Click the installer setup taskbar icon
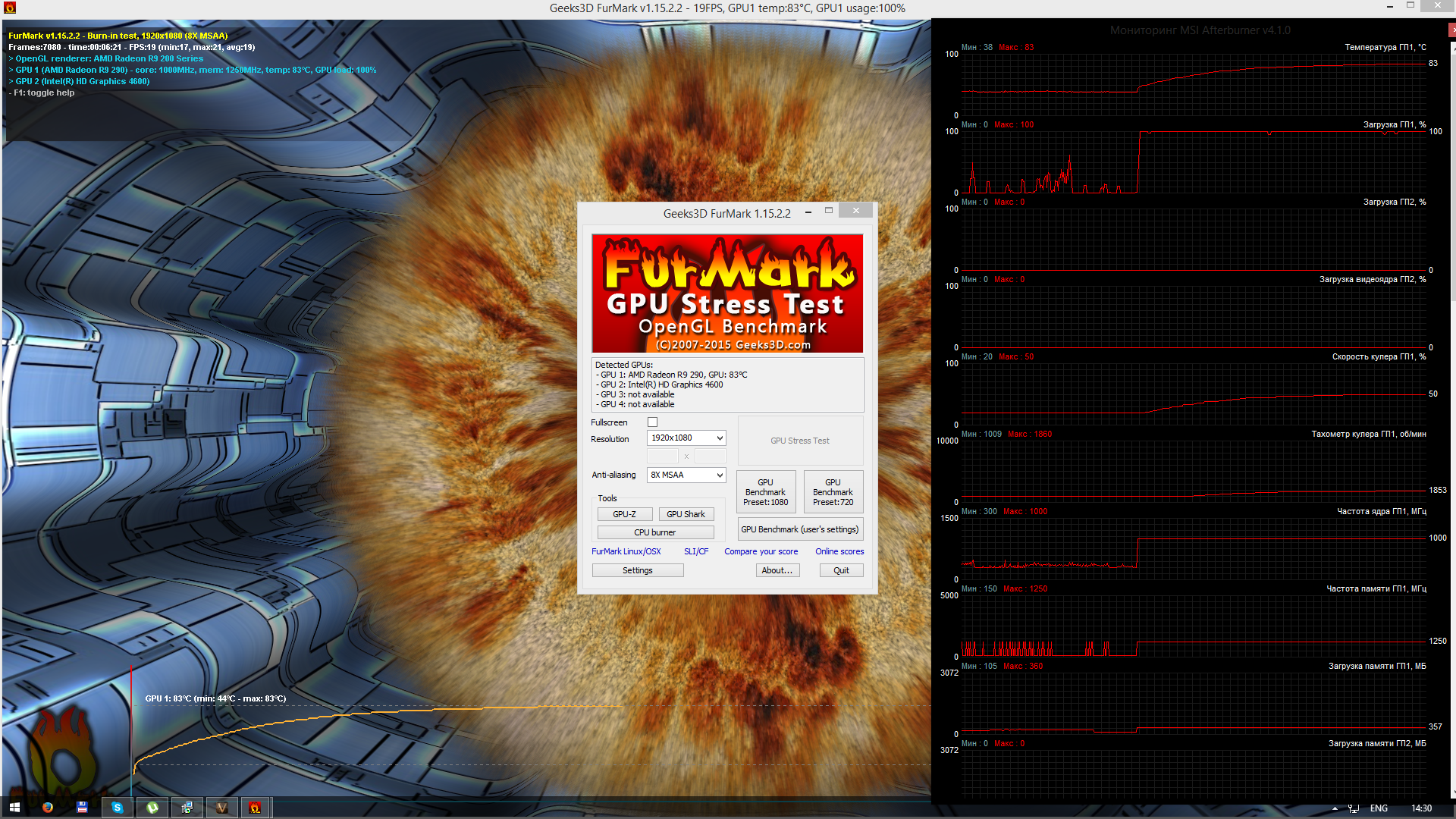The width and height of the screenshot is (1456, 819). [x=187, y=808]
